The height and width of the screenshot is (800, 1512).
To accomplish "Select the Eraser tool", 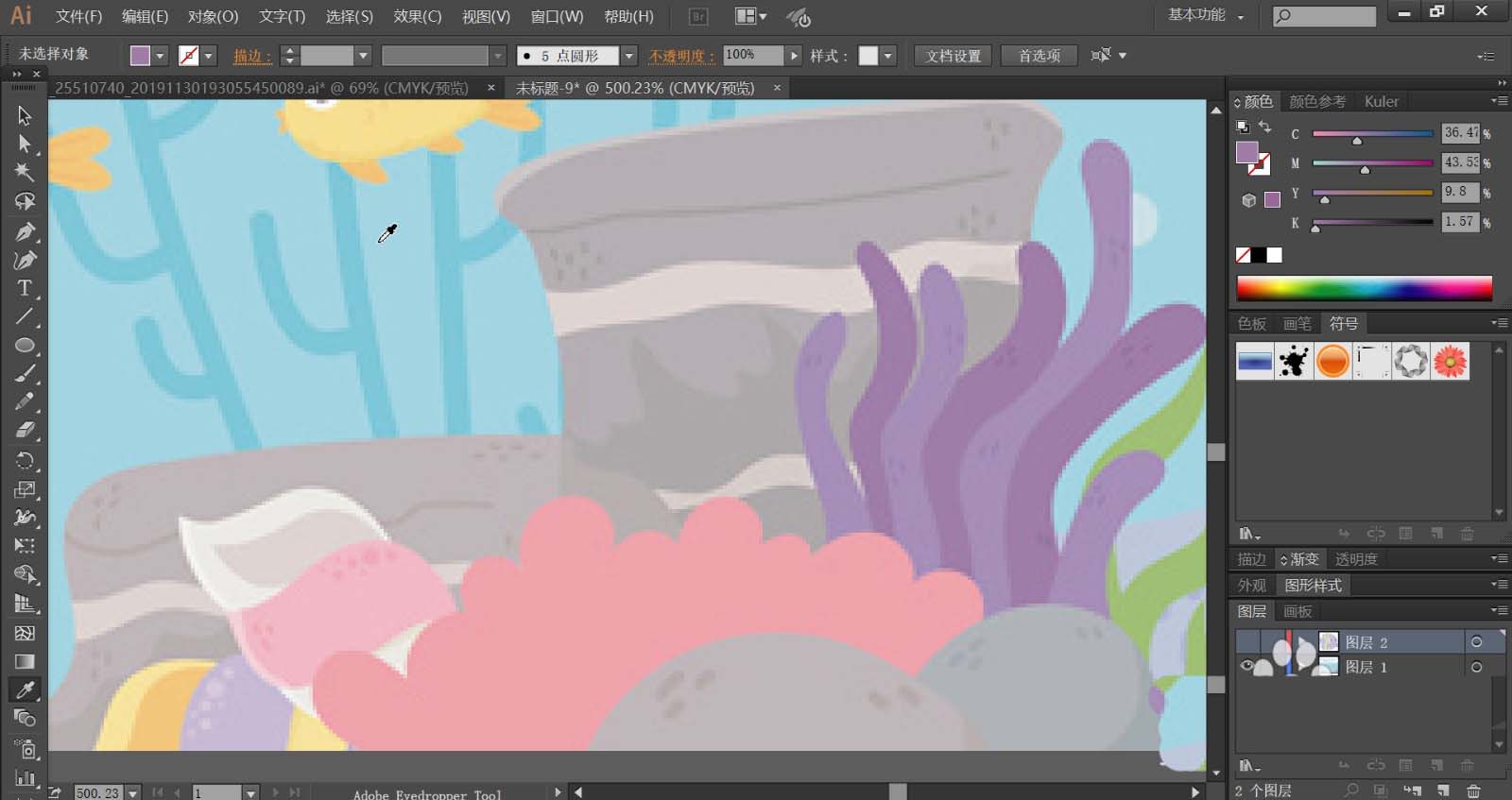I will (25, 432).
